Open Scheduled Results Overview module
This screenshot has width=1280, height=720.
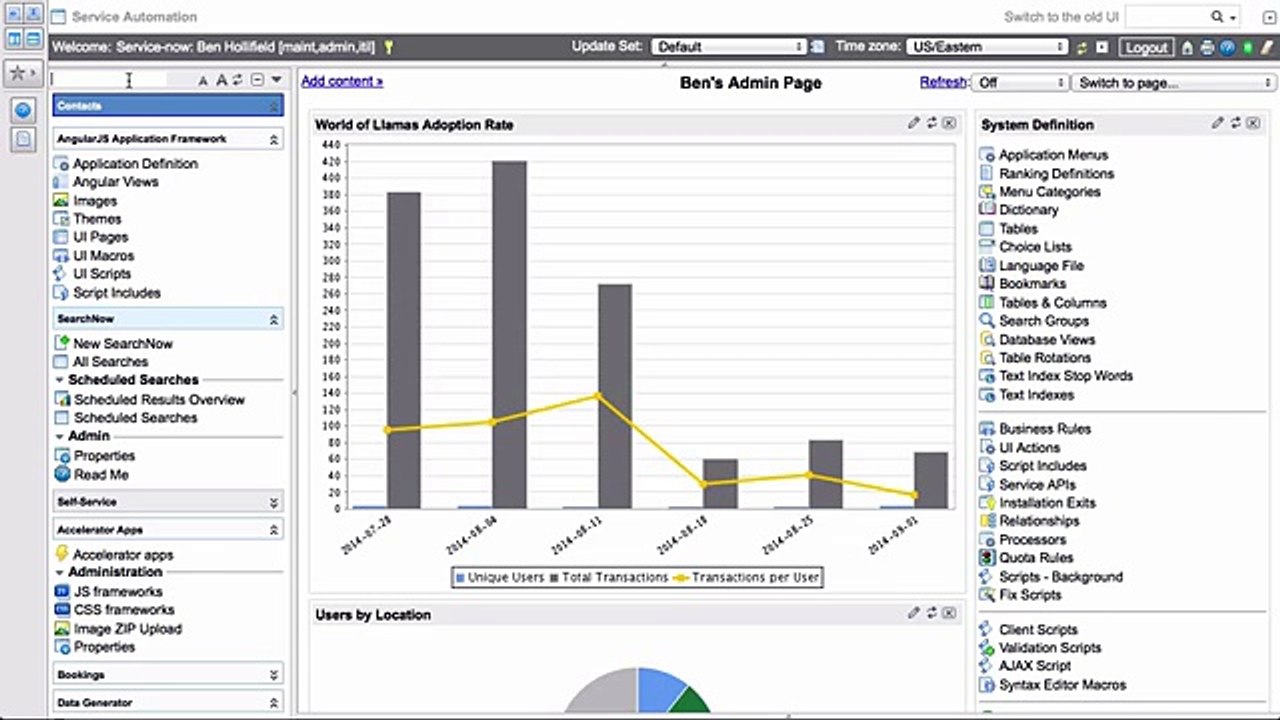pos(158,399)
